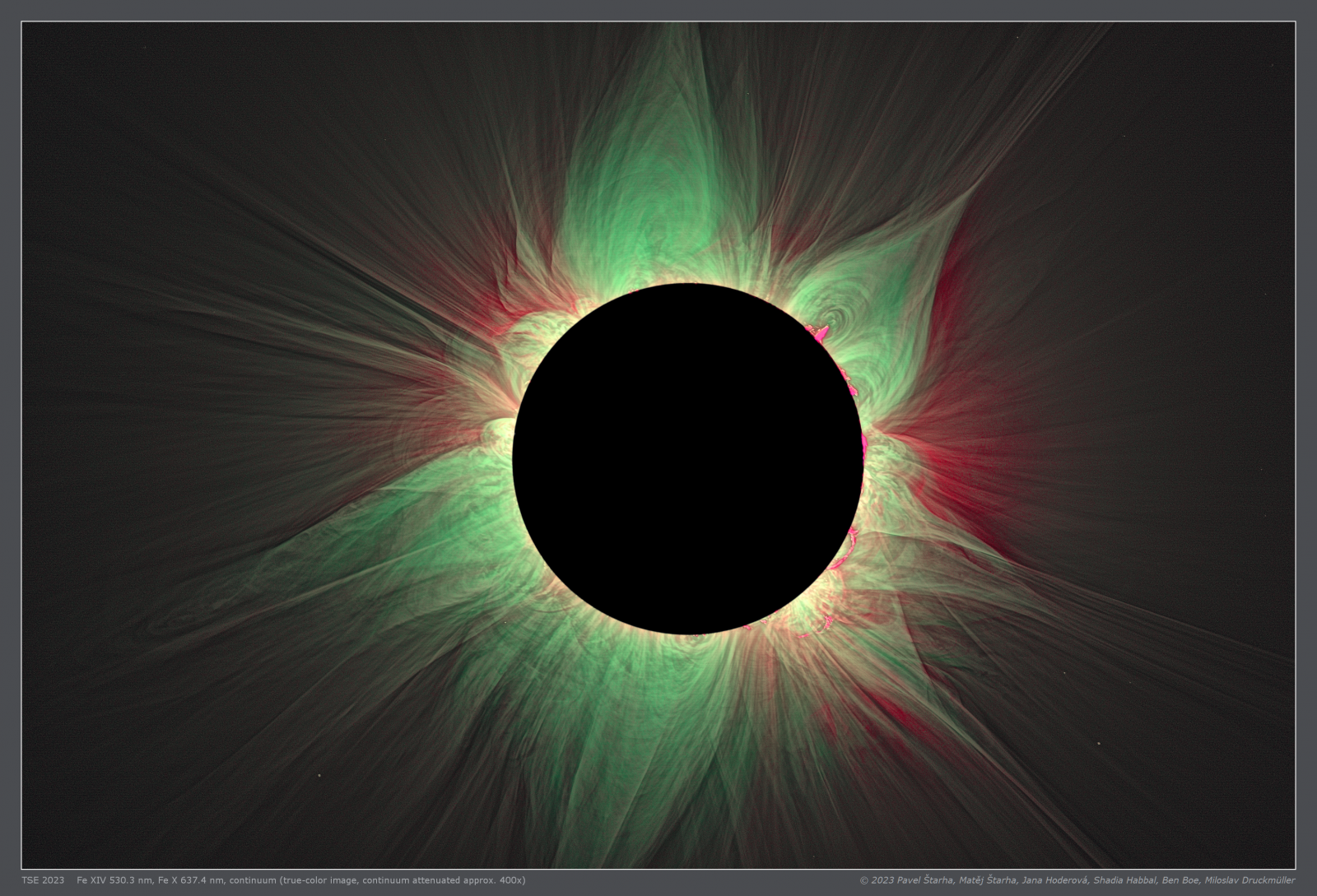This screenshot has height=896, width=1317.
Task: Click the "TSE 2023" caption text
Action: click(x=43, y=880)
